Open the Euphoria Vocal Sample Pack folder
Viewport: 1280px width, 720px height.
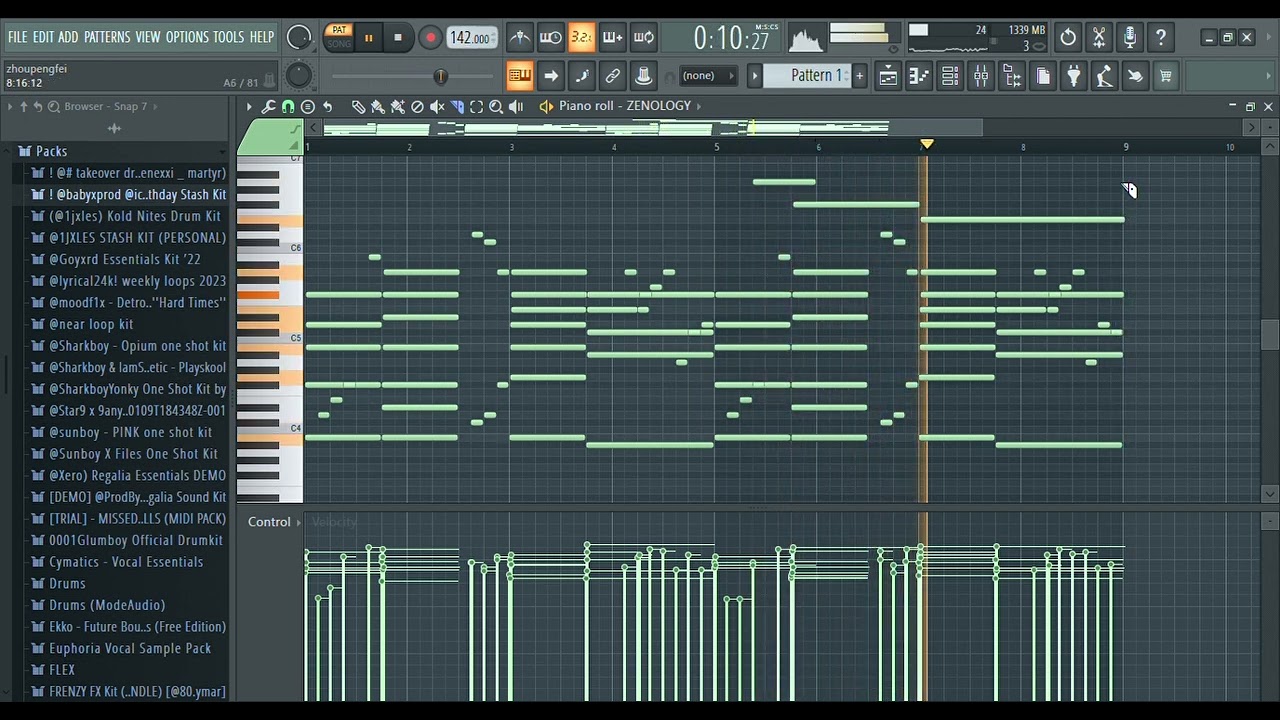click(130, 648)
